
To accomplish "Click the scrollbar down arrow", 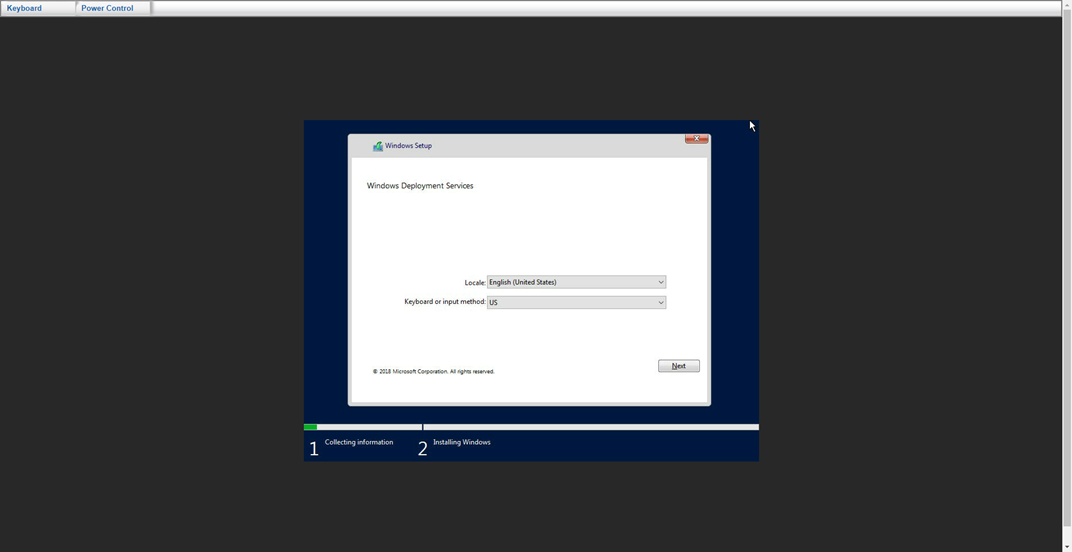I will click(x=1067, y=547).
